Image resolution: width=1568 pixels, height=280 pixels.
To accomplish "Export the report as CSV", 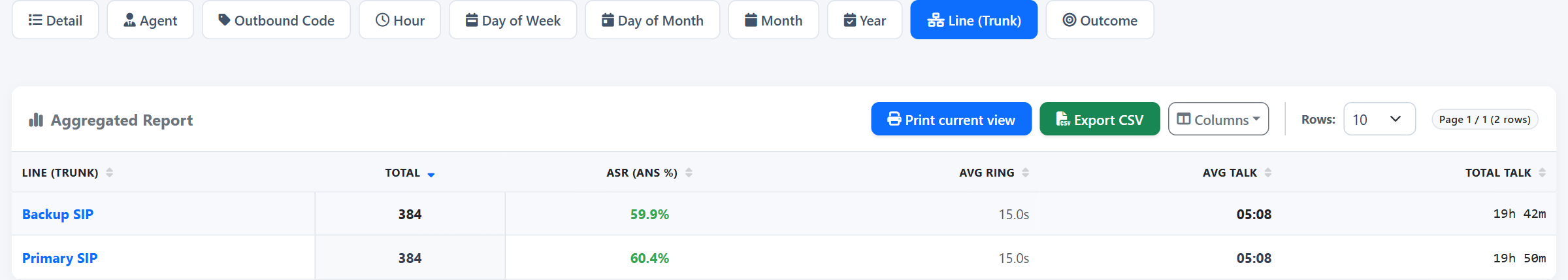I will (x=1100, y=119).
